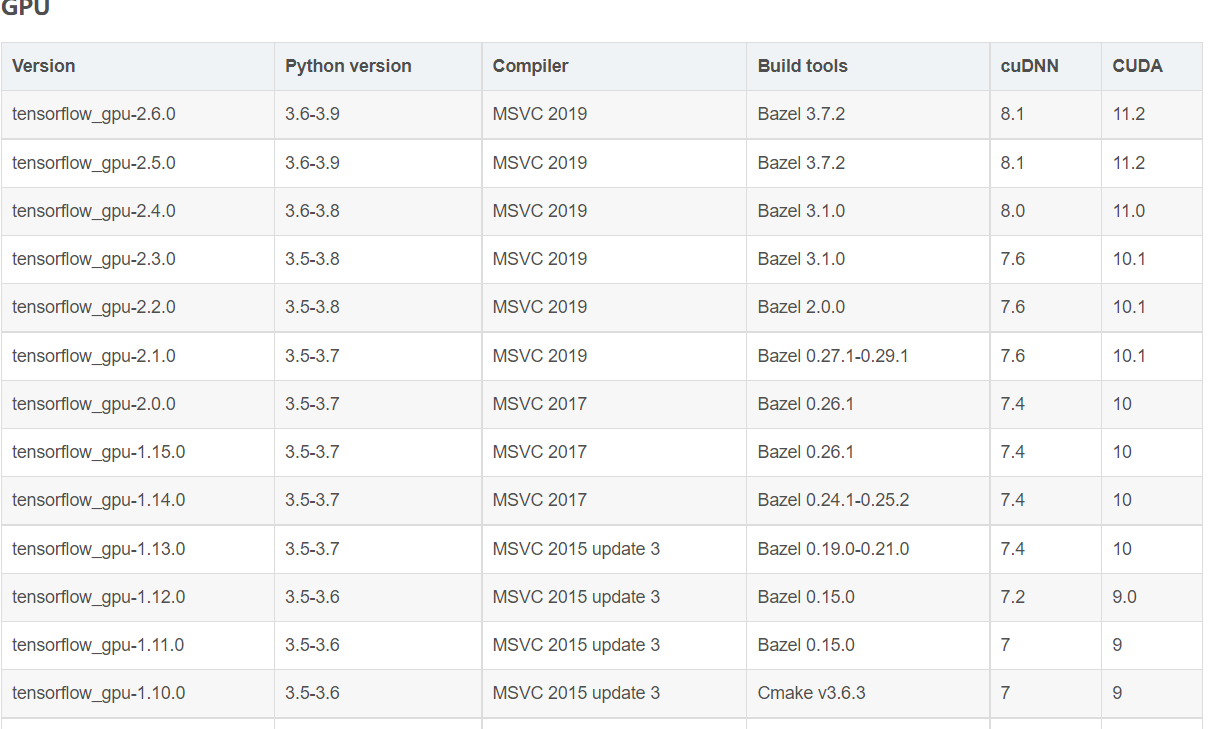
Task: Click the cuDNN 8.0 cell
Action: (x=1046, y=211)
